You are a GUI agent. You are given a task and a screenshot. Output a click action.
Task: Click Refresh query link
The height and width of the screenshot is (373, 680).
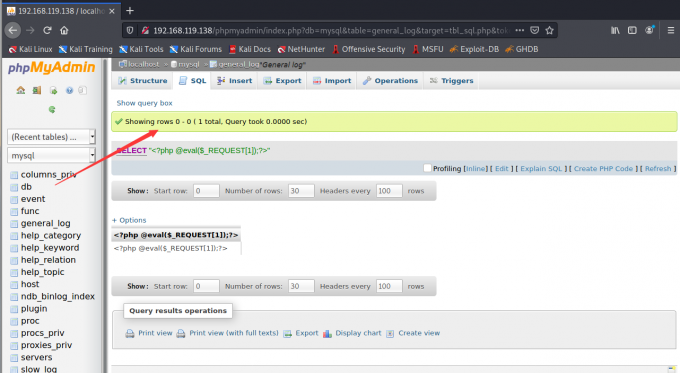tap(658, 169)
